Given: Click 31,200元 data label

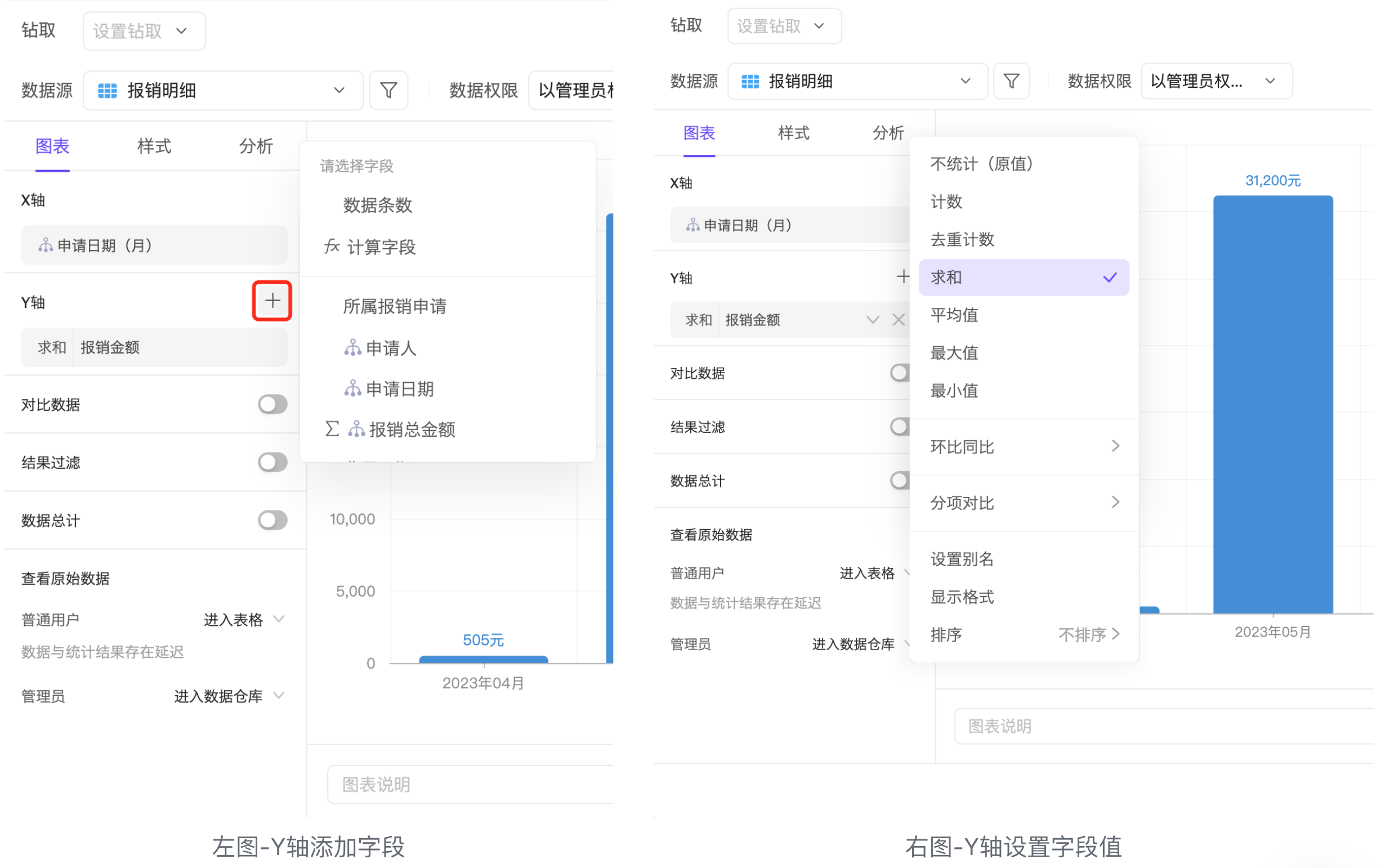Looking at the screenshot, I should (x=1272, y=180).
